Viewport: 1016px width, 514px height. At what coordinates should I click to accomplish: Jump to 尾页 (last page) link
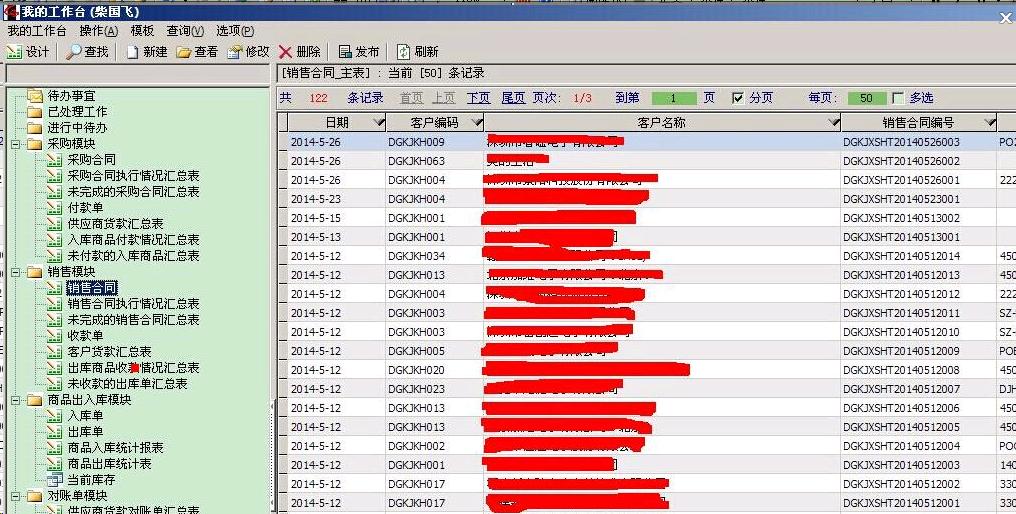(513, 98)
